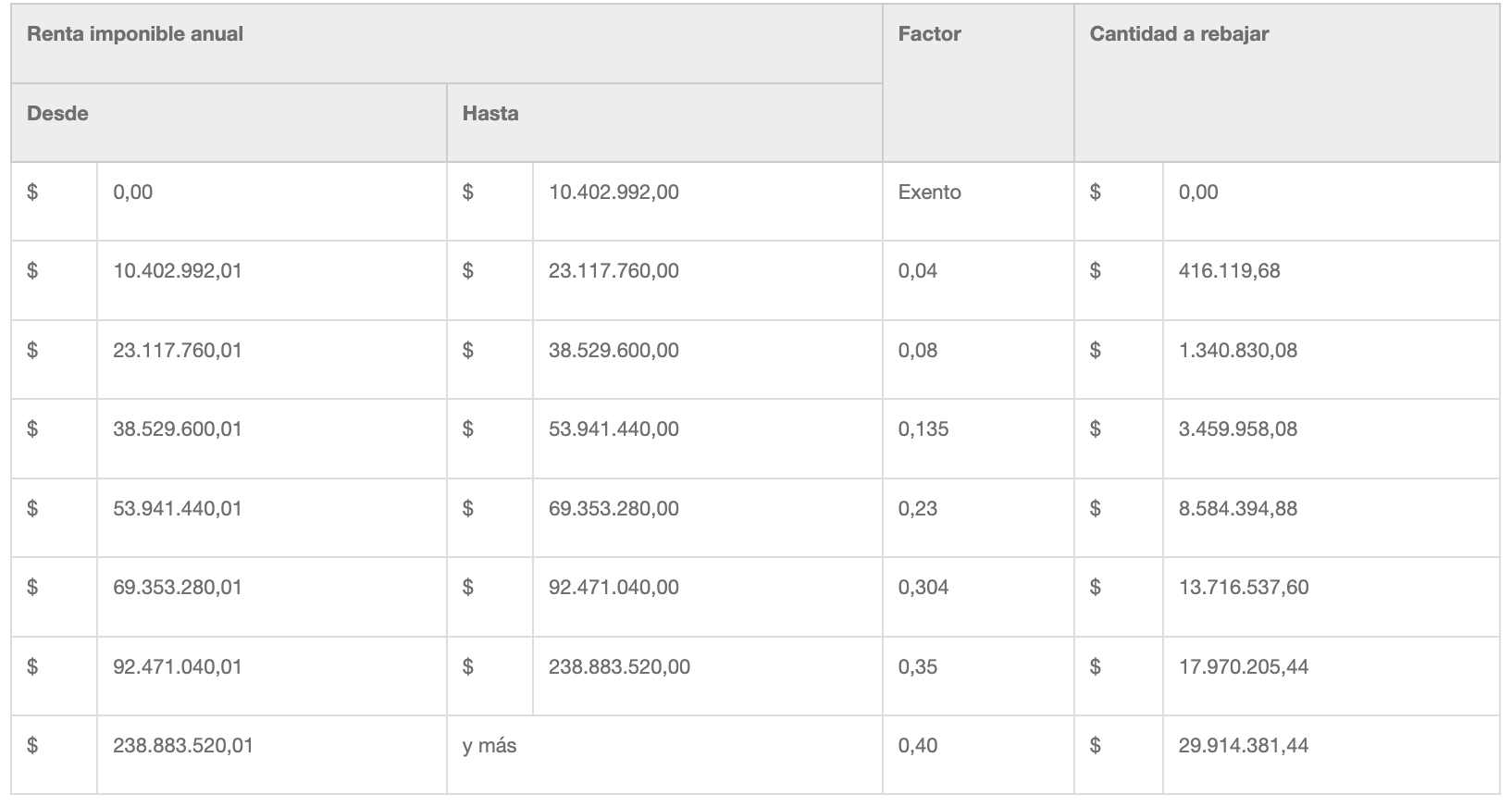This screenshot has width=1512, height=807.
Task: Select the "Exento" factor cell
Action: (930, 192)
